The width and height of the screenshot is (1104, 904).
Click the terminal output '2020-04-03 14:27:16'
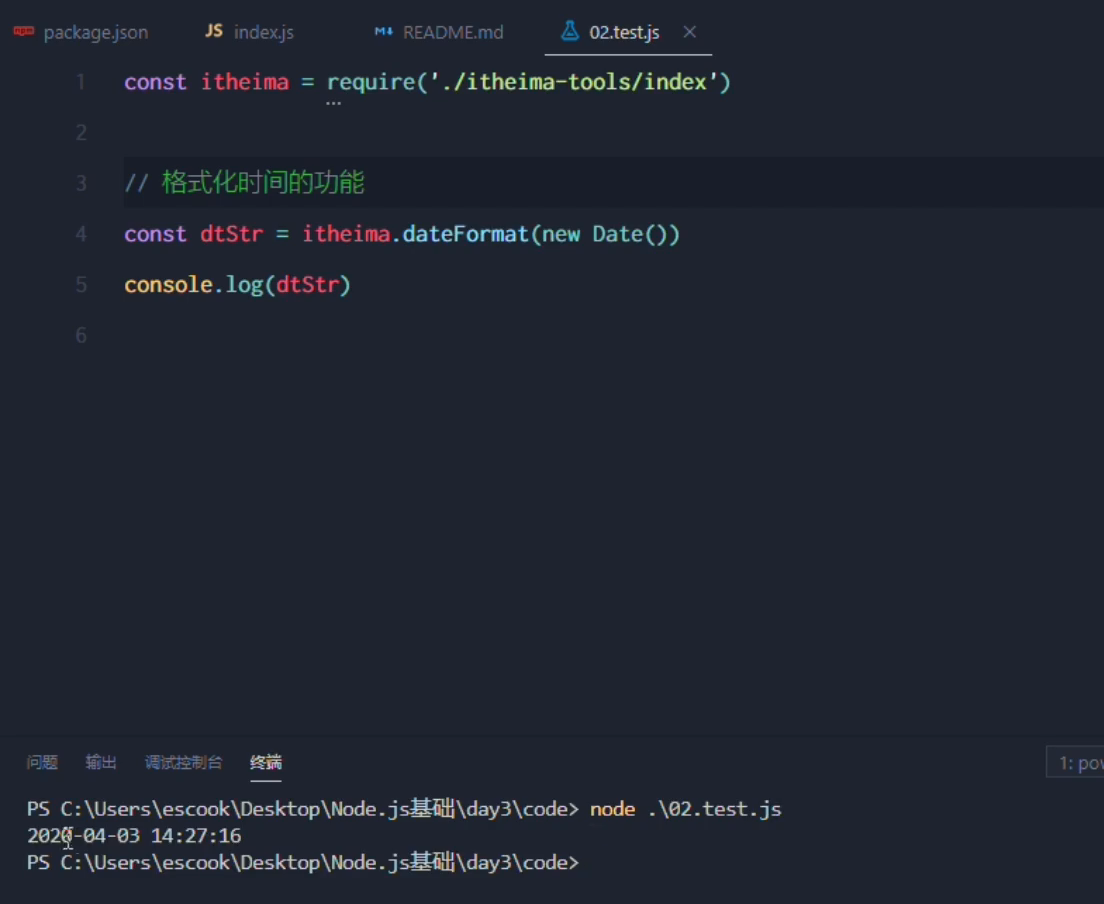[134, 836]
